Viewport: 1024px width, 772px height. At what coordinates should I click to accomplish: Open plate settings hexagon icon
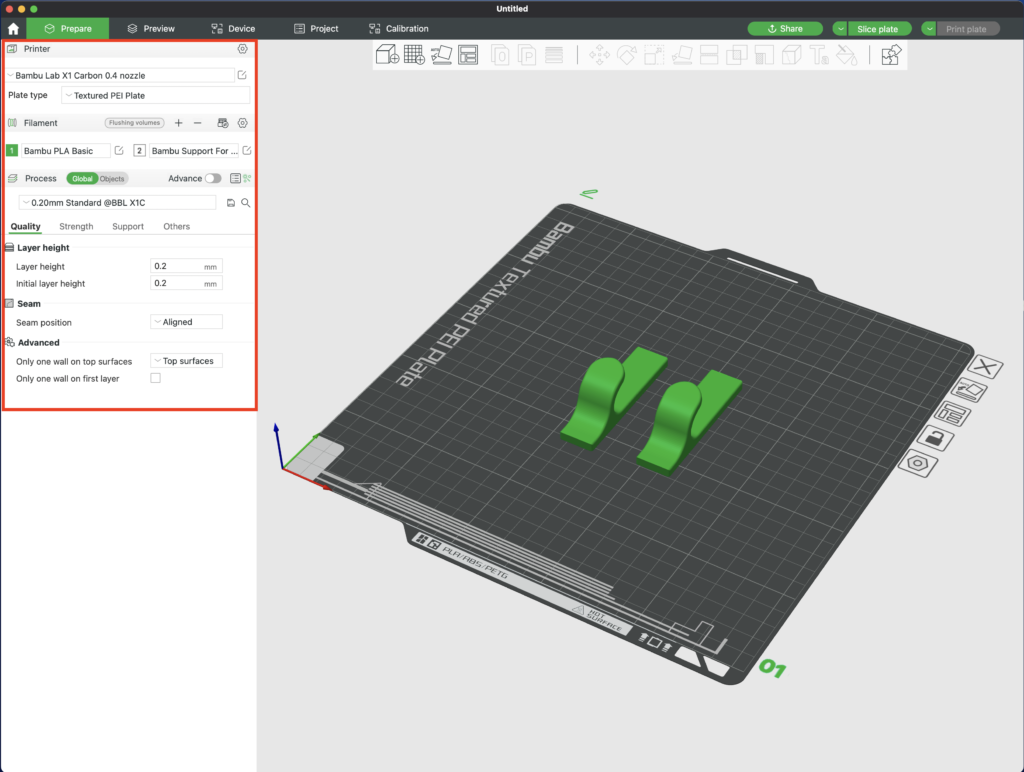[x=918, y=463]
